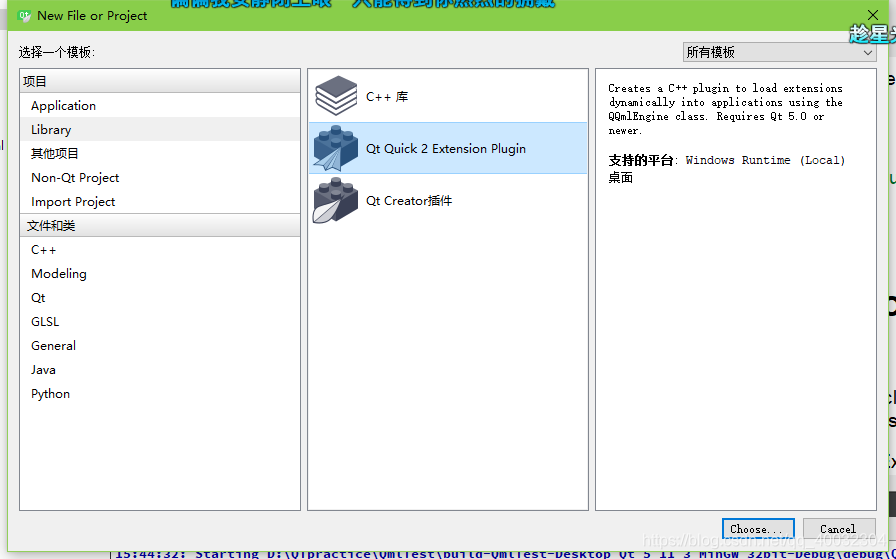
Task: Select the General category
Action: coord(160,345)
